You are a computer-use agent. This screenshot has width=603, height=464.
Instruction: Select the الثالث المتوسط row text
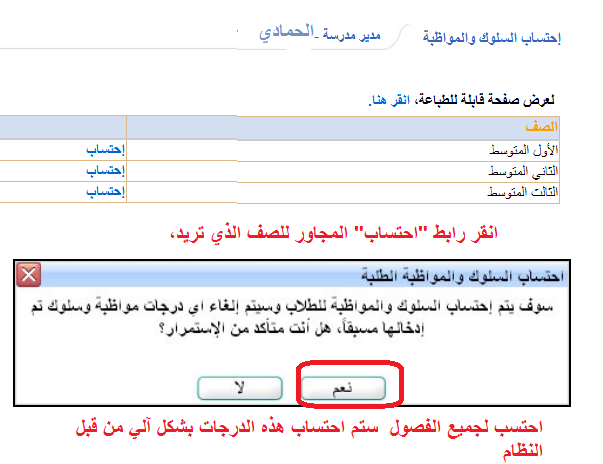[x=523, y=191]
